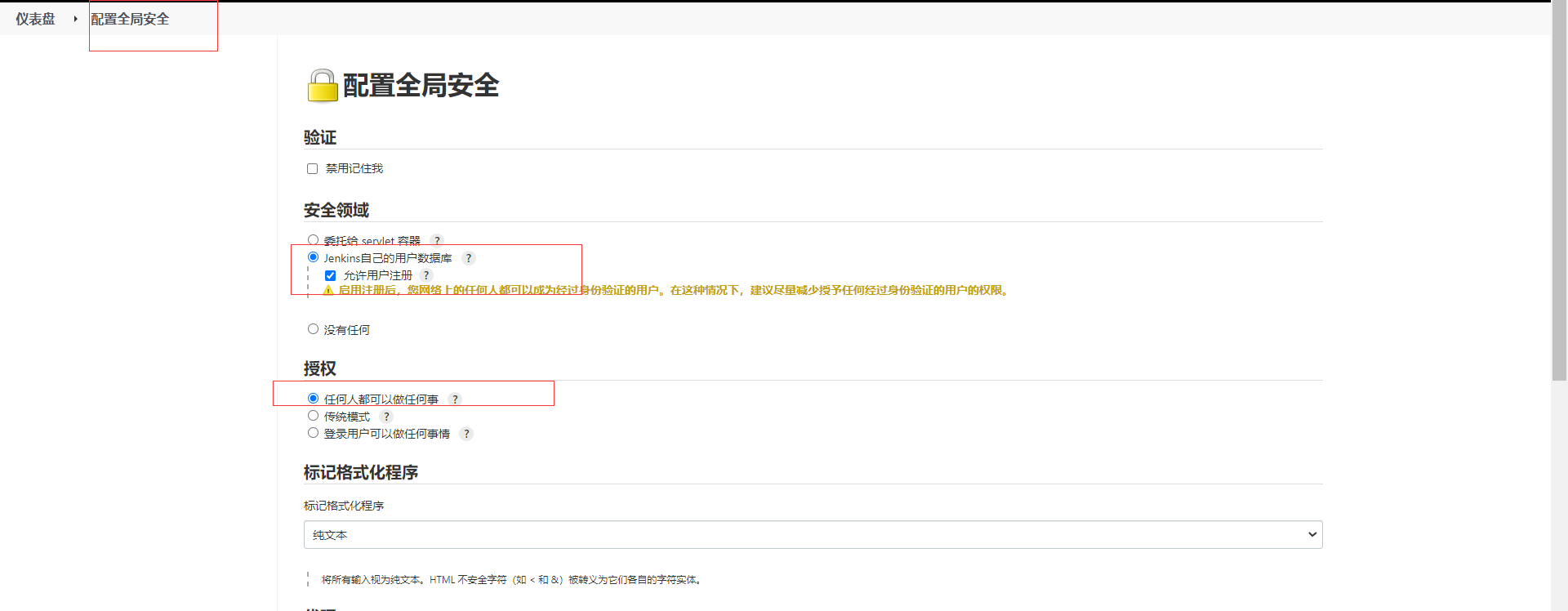Toggle the 允许用户注册 checkbox
1568x611 pixels.
(x=330, y=275)
